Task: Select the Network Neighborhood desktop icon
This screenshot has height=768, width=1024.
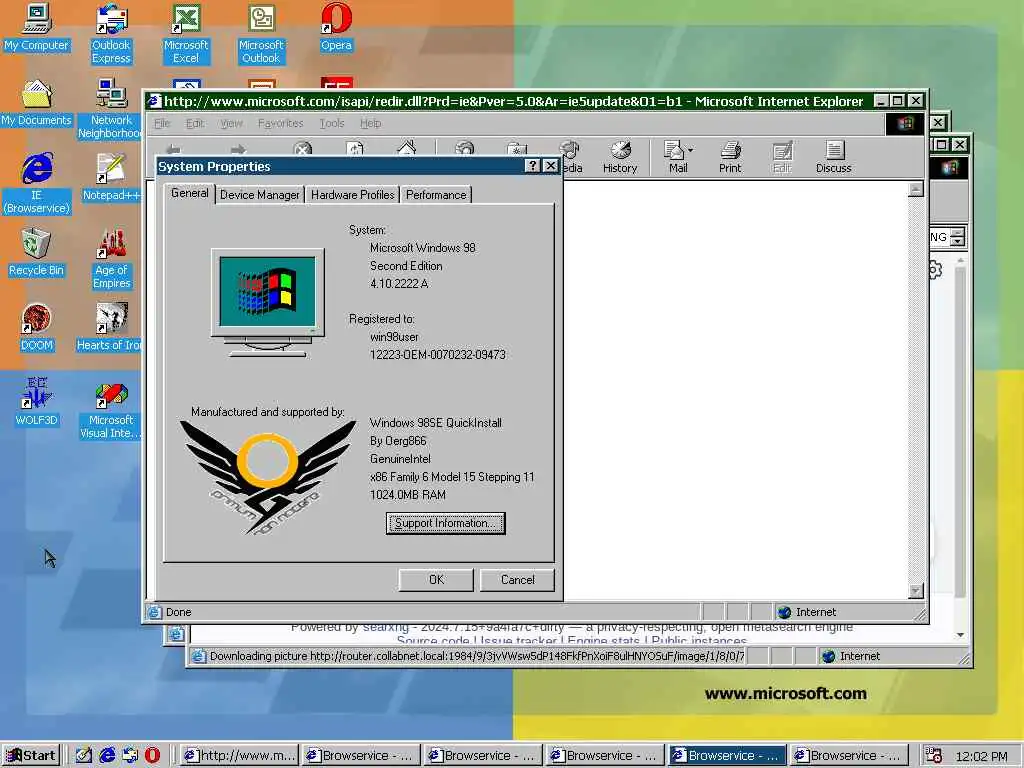Action: point(110,108)
